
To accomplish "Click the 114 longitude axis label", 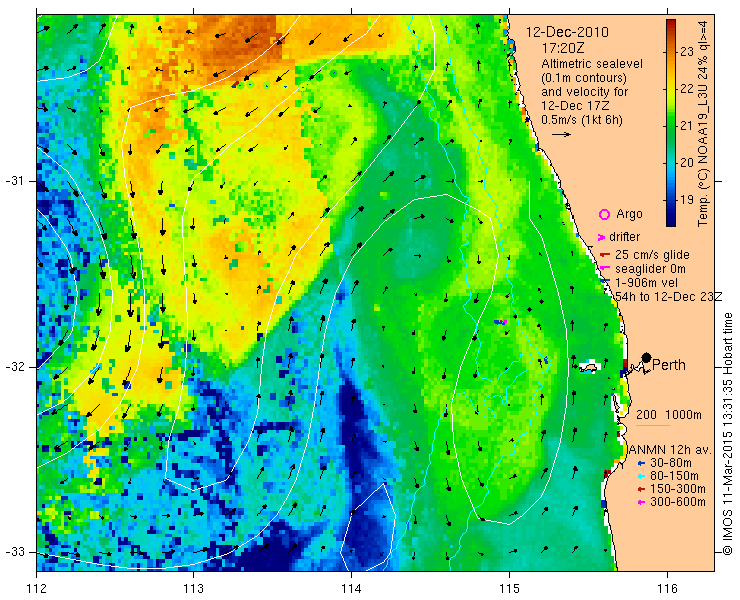I will 351,589.
